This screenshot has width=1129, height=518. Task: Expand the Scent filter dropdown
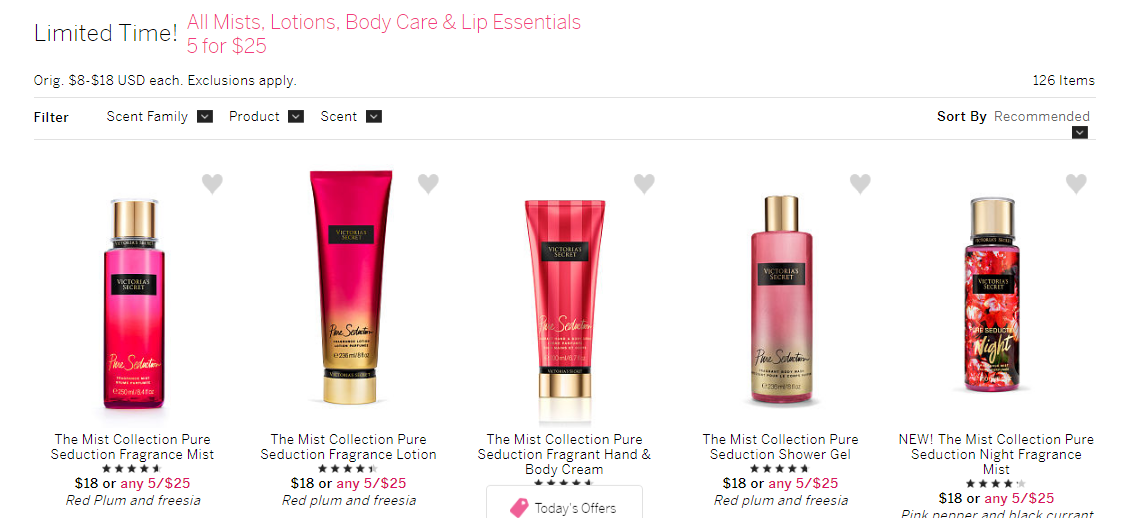click(374, 117)
